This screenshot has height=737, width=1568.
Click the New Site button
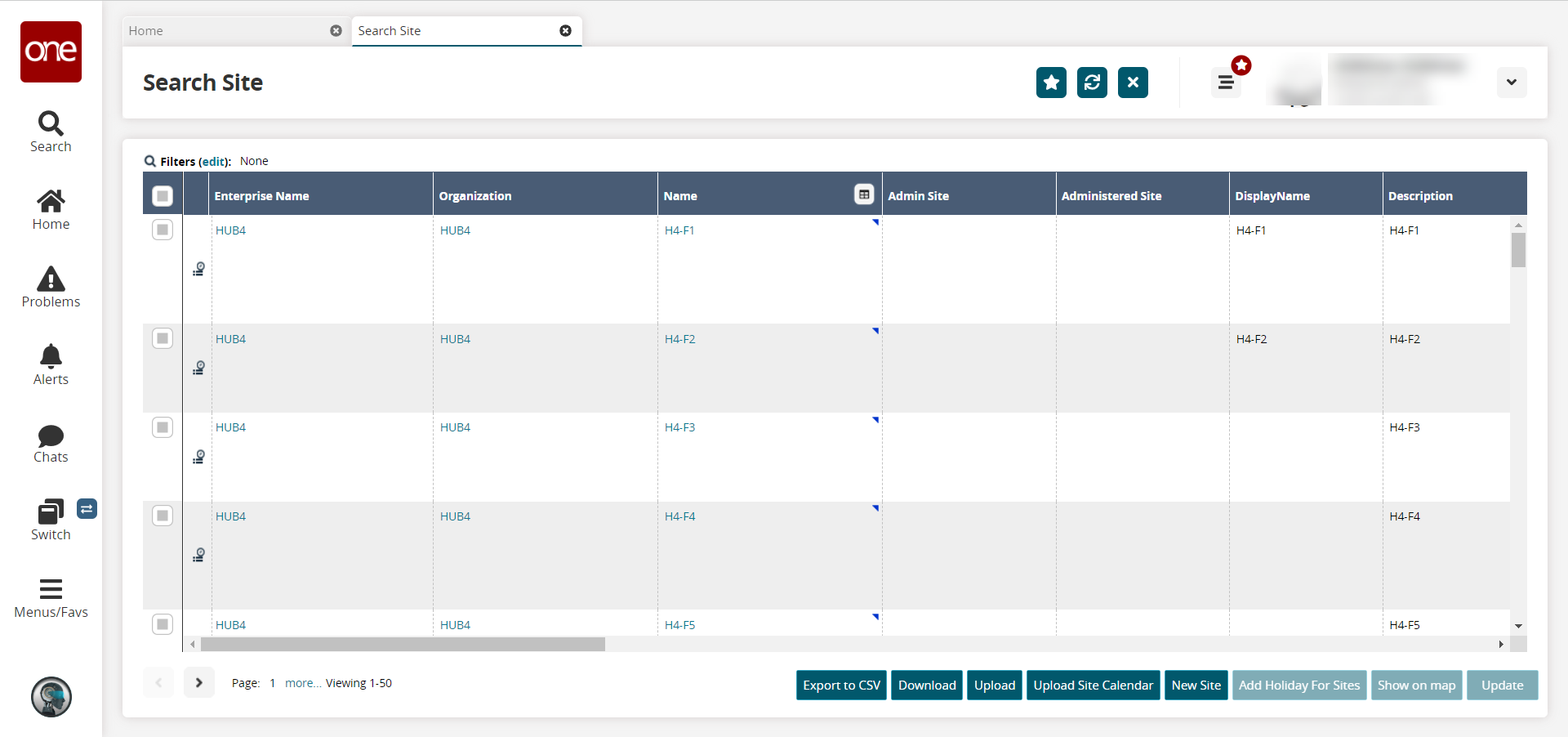point(1196,686)
